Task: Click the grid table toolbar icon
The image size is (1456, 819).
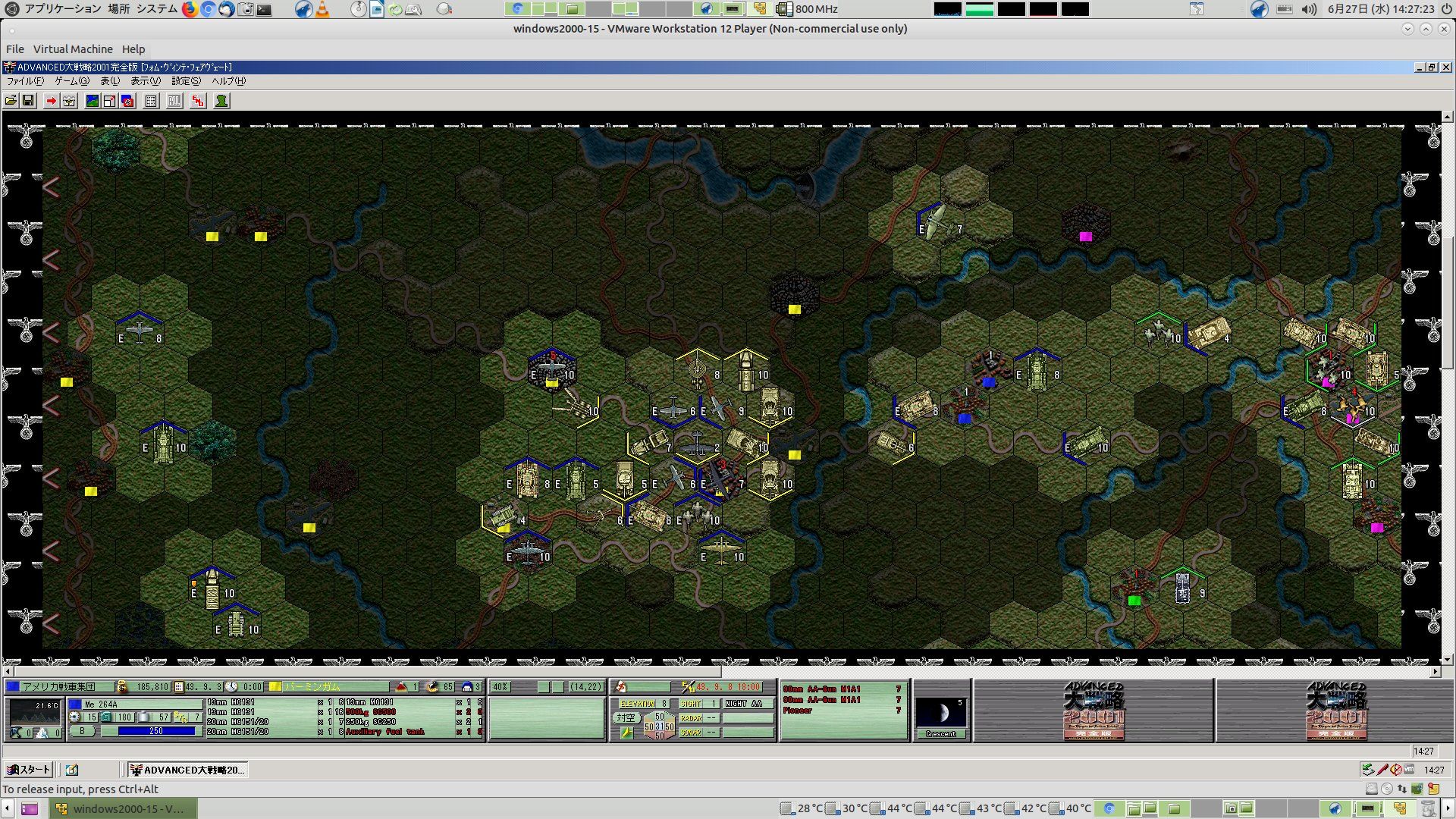Action: 151,101
